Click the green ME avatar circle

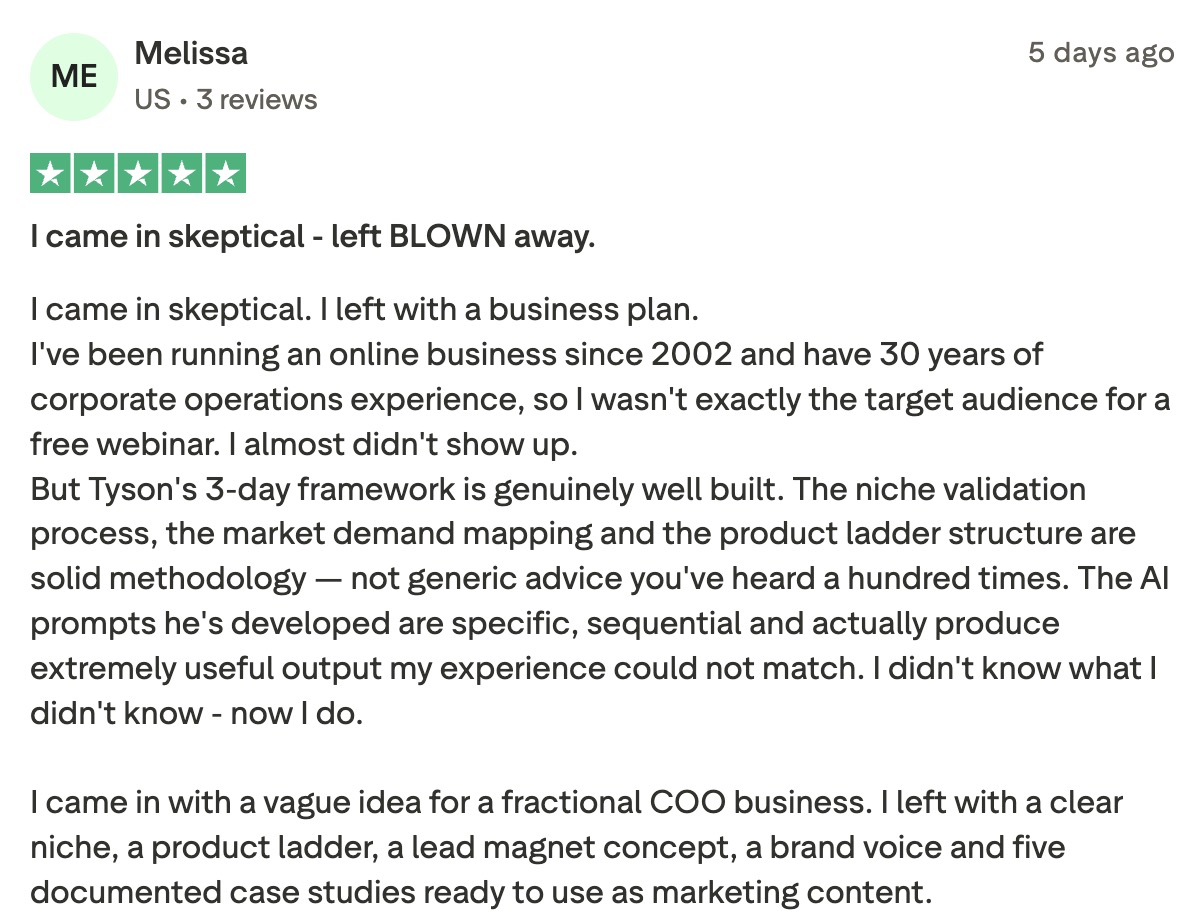[74, 76]
